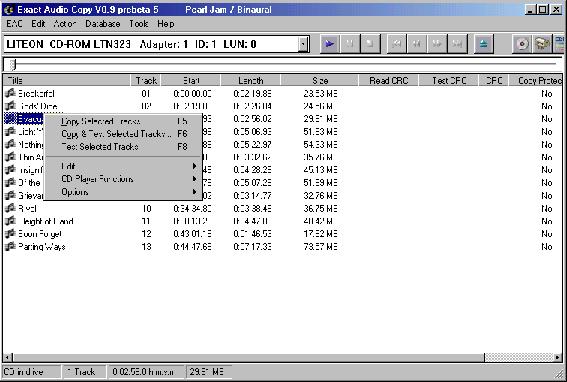Click CD in drive status bar text

pos(24,372)
